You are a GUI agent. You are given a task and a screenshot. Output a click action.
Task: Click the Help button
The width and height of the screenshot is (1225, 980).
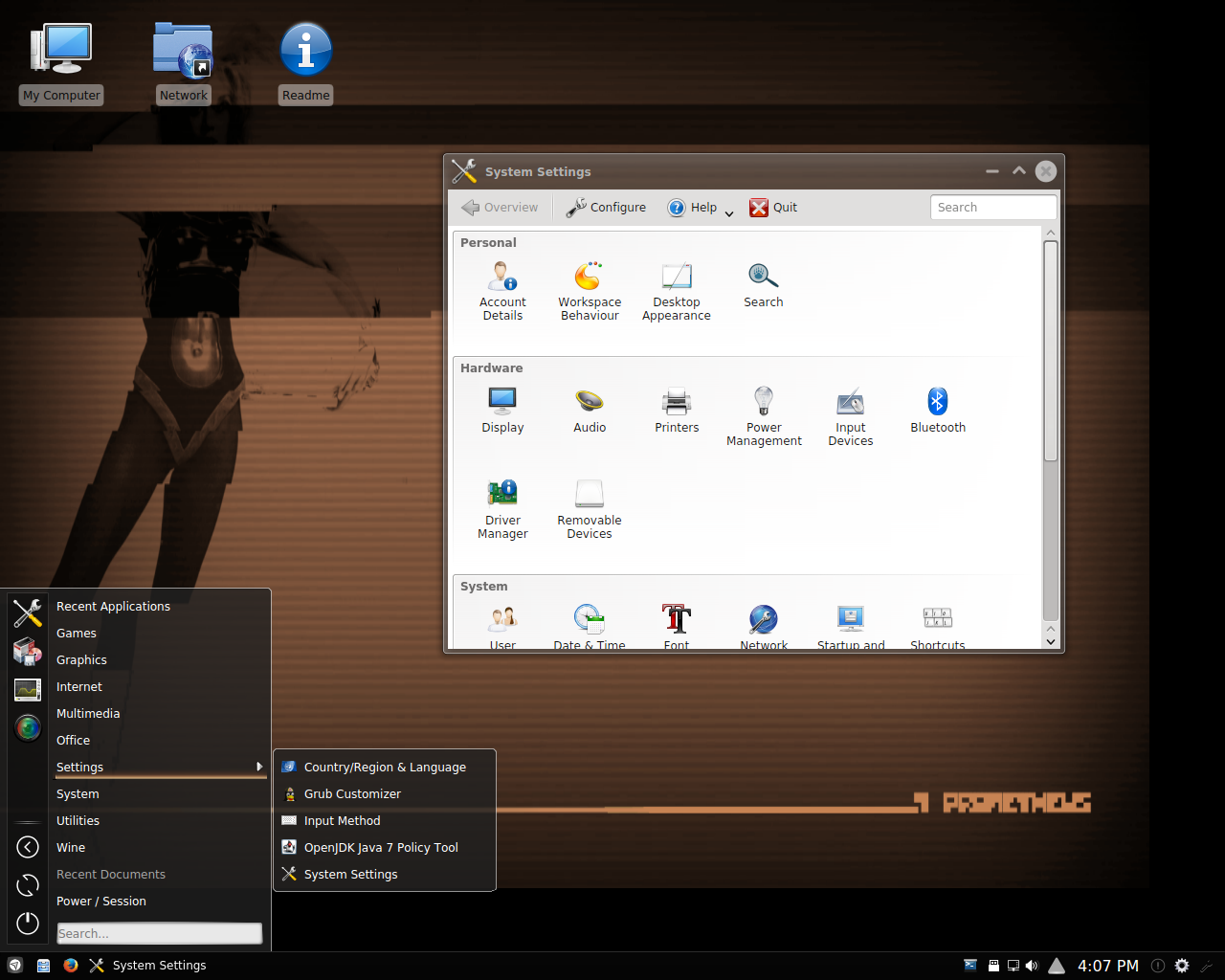[x=692, y=208]
